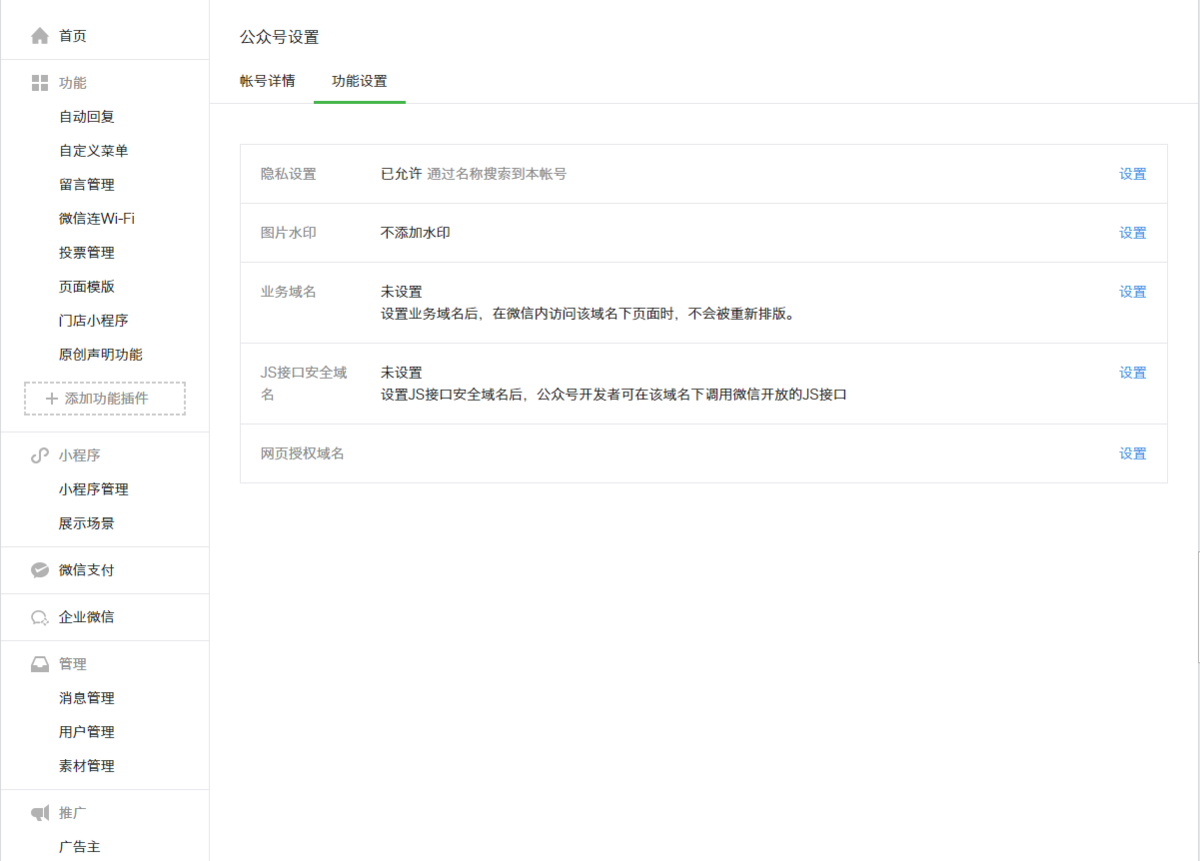Click 已允许 通过名称搜索到本帐号 text

coord(474,174)
